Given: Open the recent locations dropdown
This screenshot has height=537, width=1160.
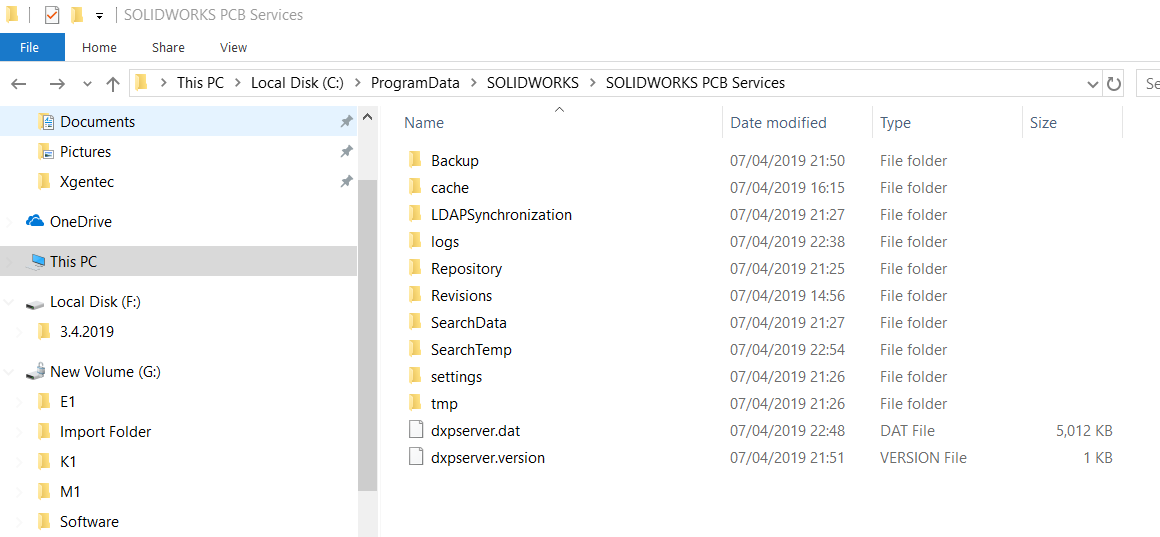Looking at the screenshot, I should [x=87, y=84].
